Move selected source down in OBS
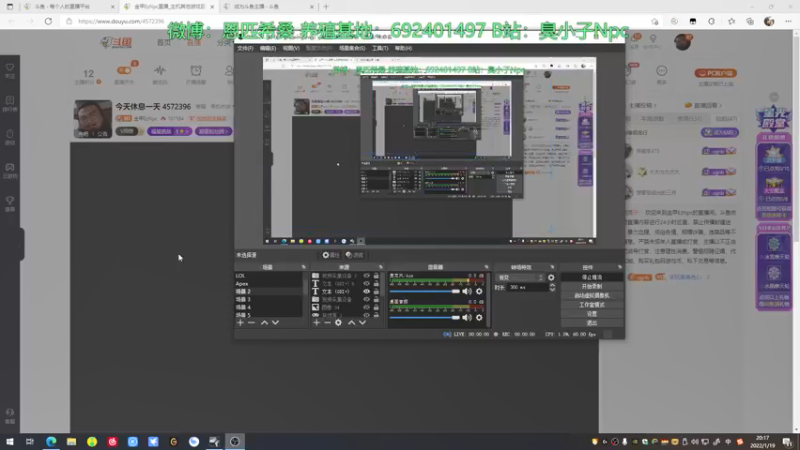This screenshot has height=450, width=800. (363, 322)
